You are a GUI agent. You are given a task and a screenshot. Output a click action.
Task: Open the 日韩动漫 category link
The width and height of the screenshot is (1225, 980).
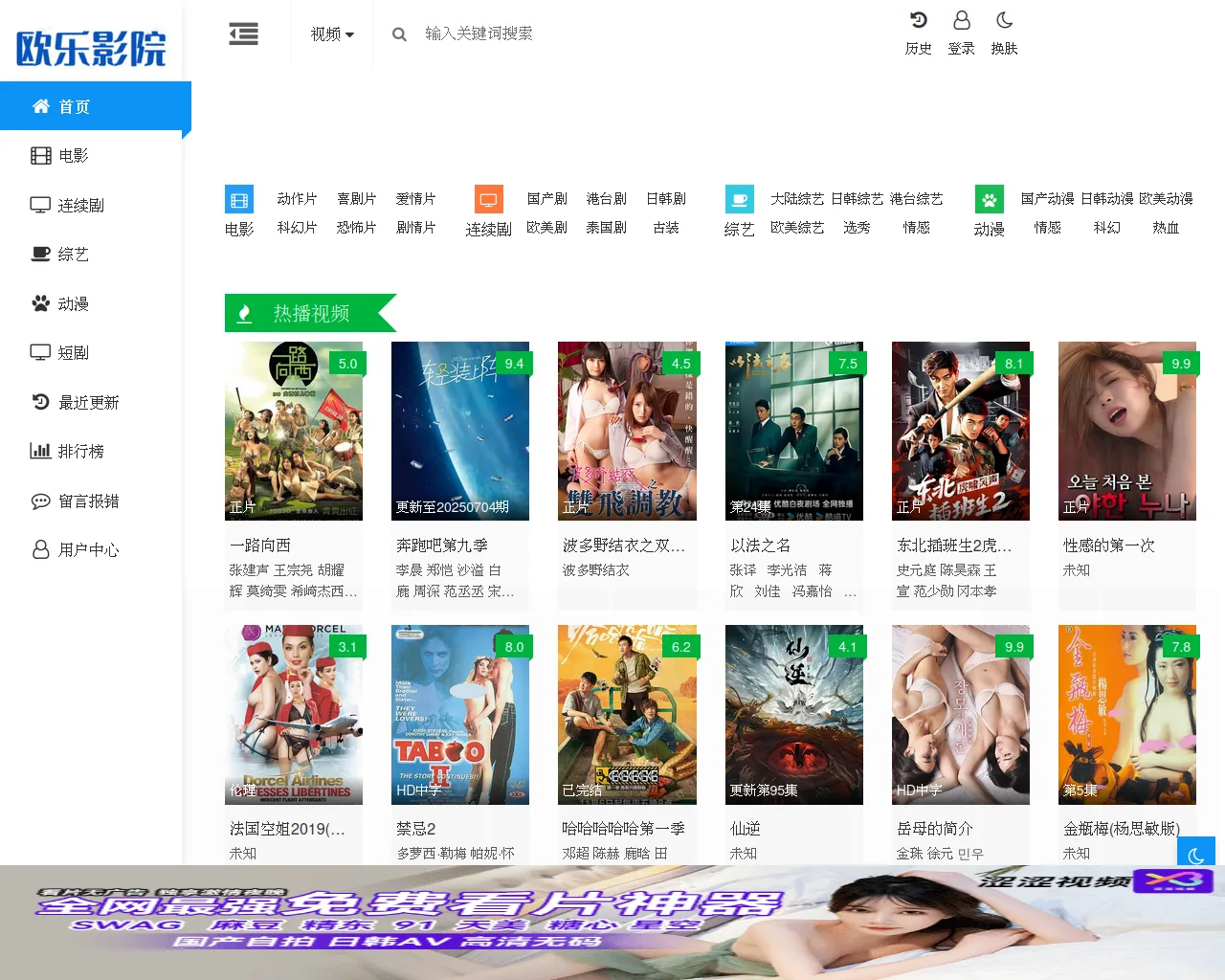pos(1107,198)
